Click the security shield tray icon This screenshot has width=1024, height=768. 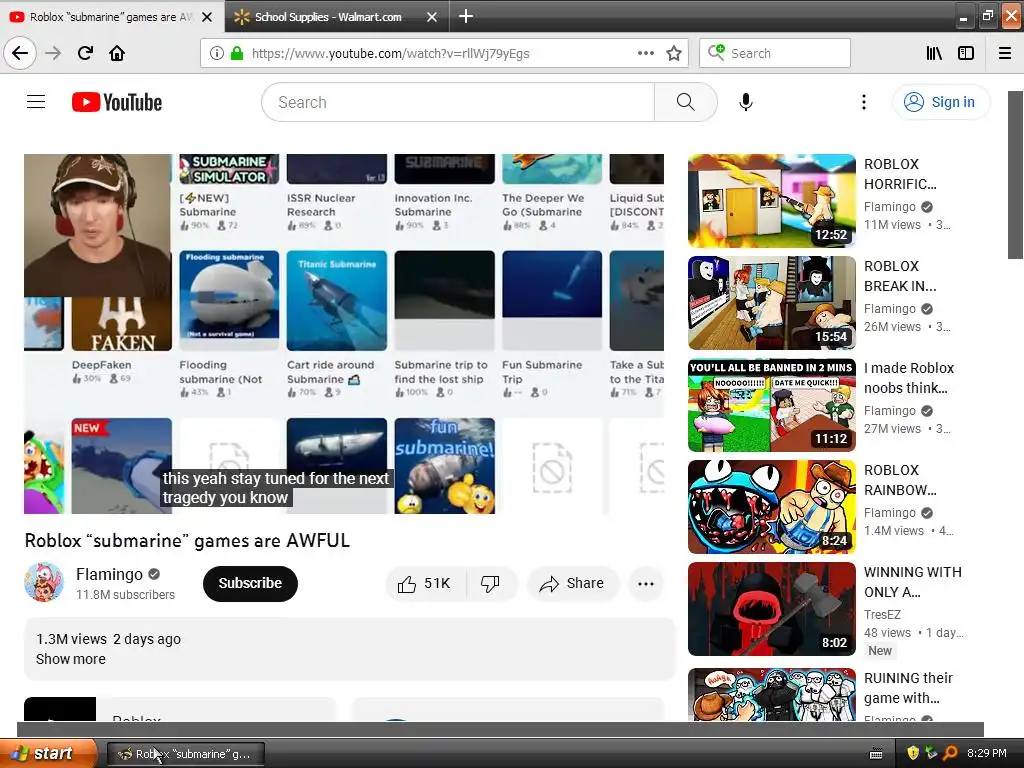(912, 753)
